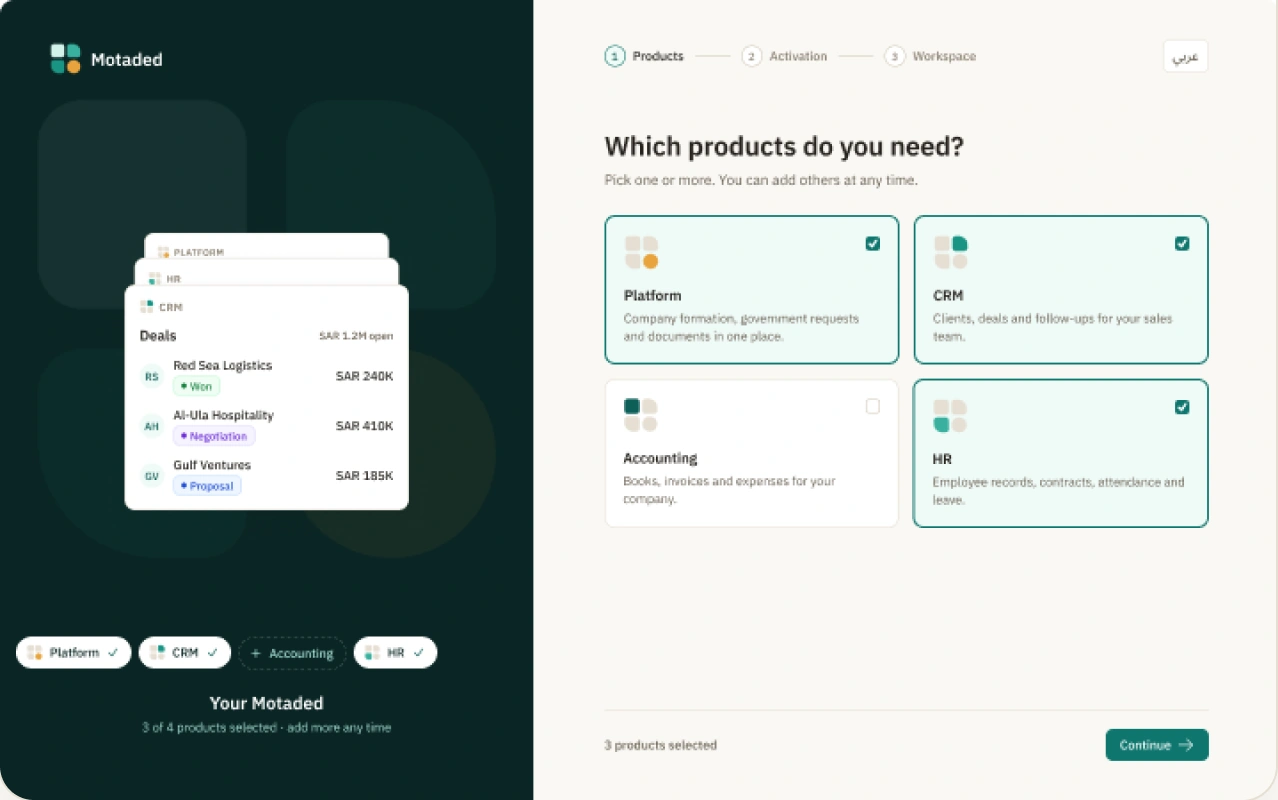This screenshot has height=800, width=1278.
Task: Click the CRM product card icon
Action: [951, 253]
